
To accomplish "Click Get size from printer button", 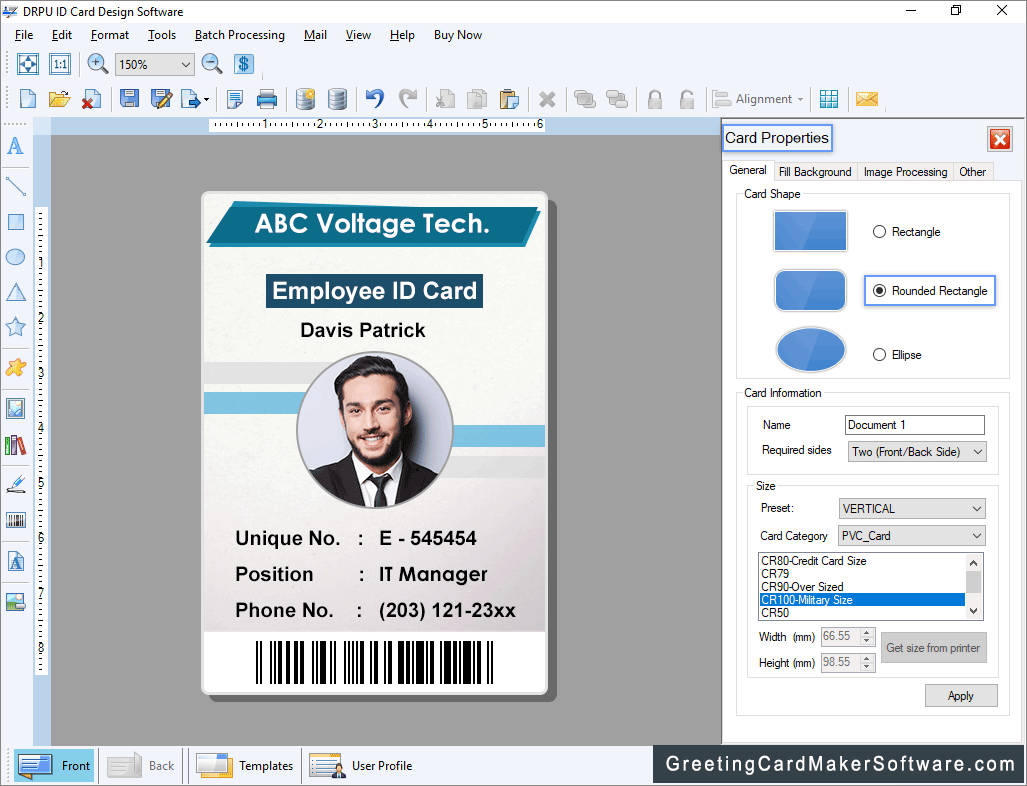I will click(x=933, y=648).
